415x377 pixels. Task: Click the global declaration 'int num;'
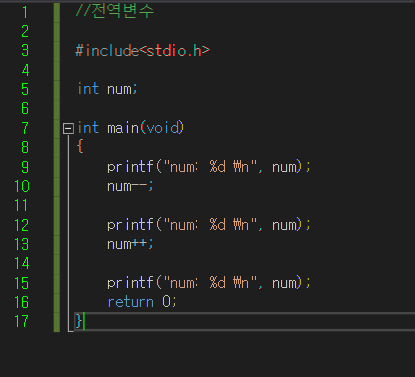click(x=107, y=89)
